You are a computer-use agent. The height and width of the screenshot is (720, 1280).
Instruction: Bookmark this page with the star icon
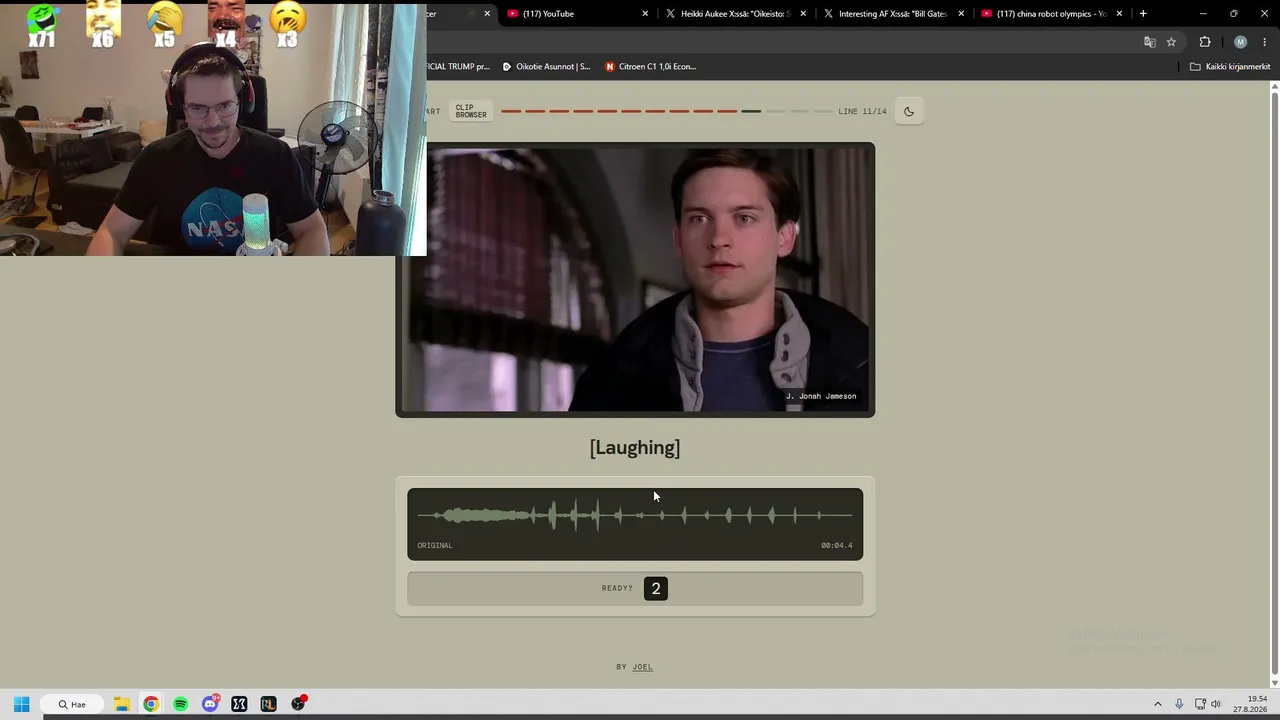(1171, 42)
